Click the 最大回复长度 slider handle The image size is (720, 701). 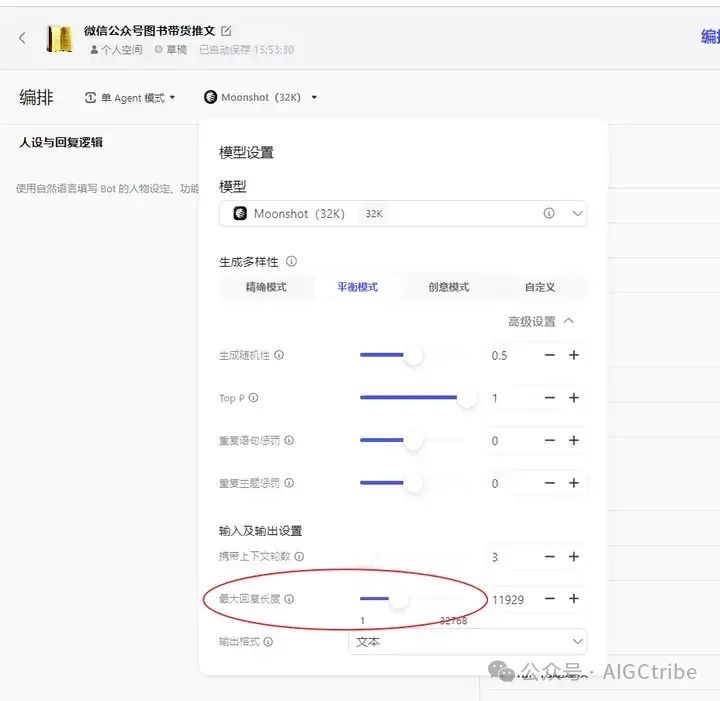pyautogui.click(x=399, y=599)
